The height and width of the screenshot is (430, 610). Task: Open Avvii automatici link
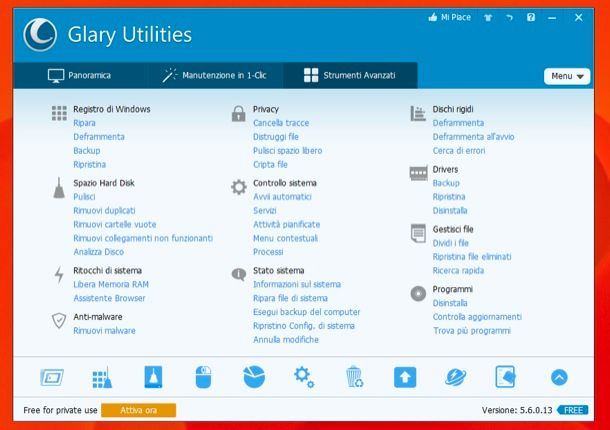(x=282, y=197)
